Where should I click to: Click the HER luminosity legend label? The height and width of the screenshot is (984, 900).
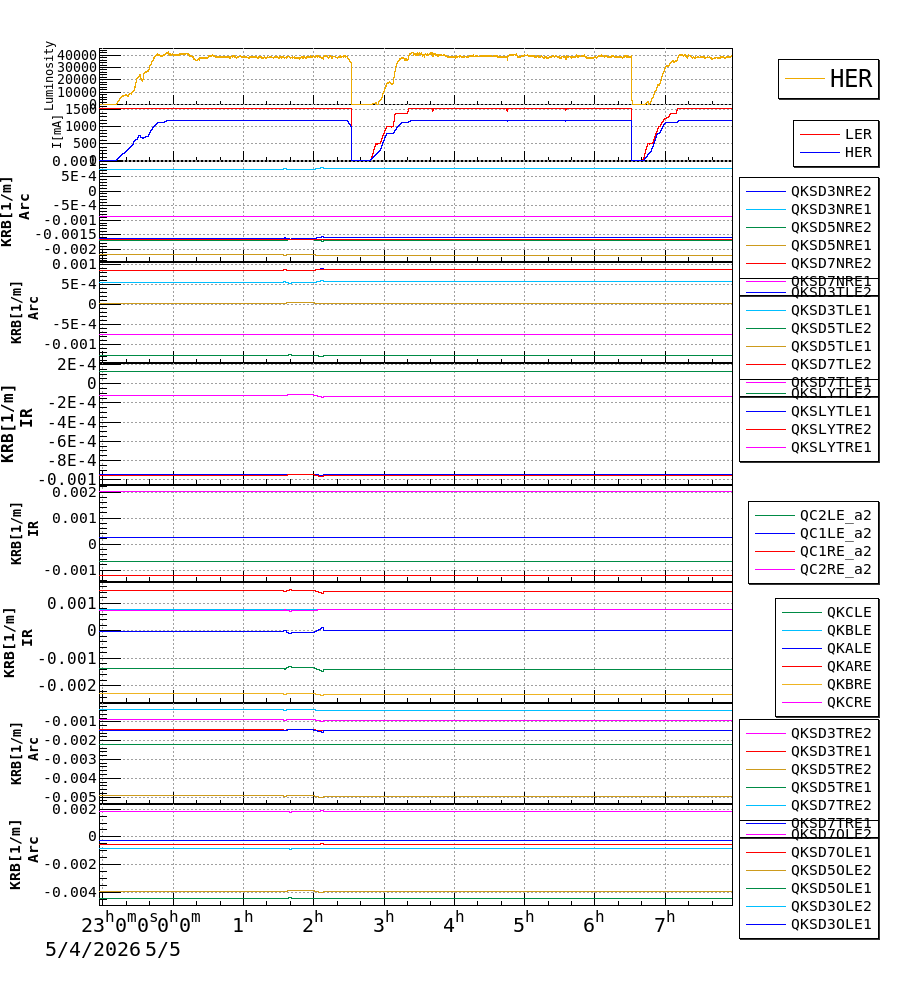click(850, 78)
